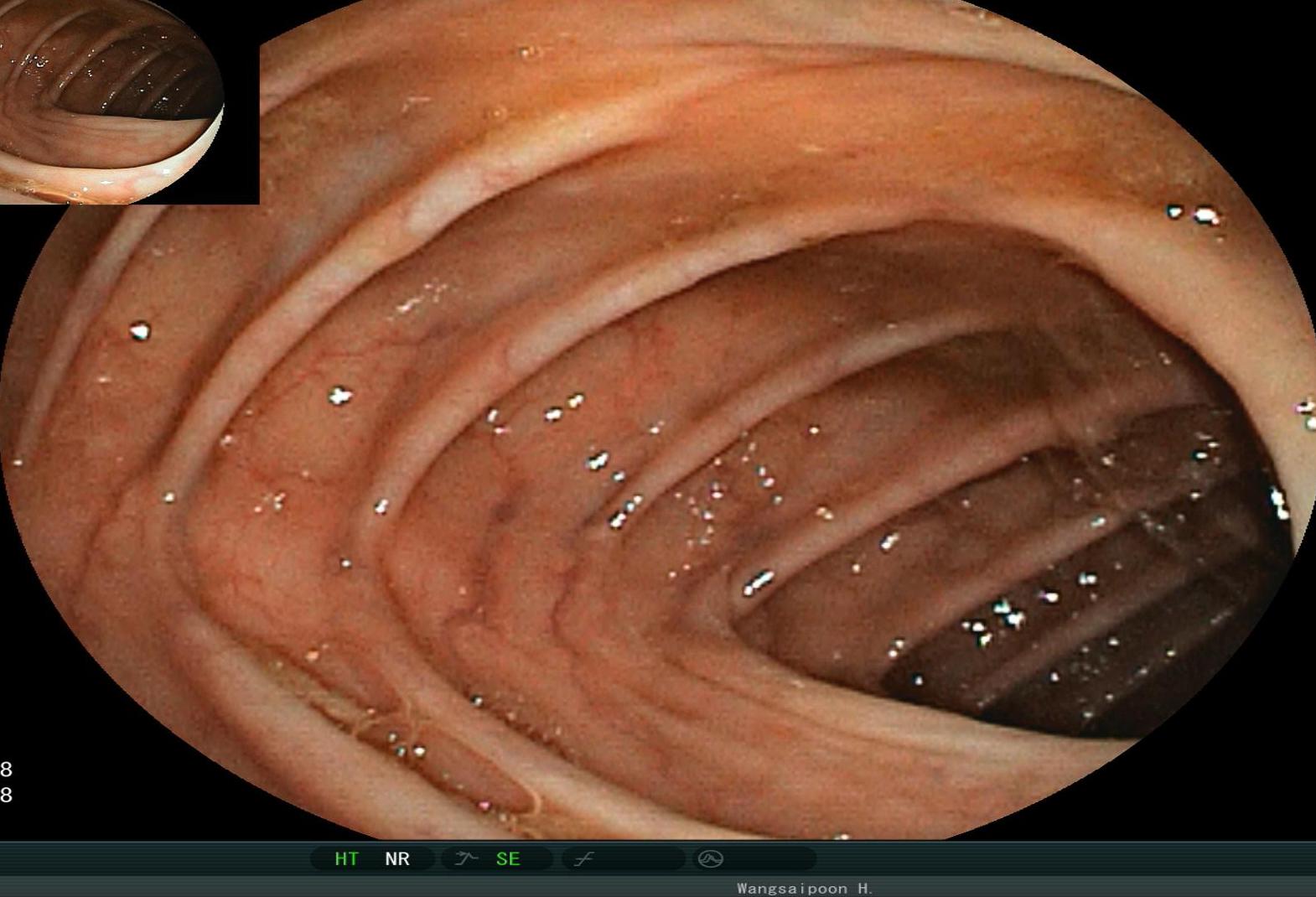Click the NR noise reduction indicator
1316x897 pixels.
click(x=397, y=859)
